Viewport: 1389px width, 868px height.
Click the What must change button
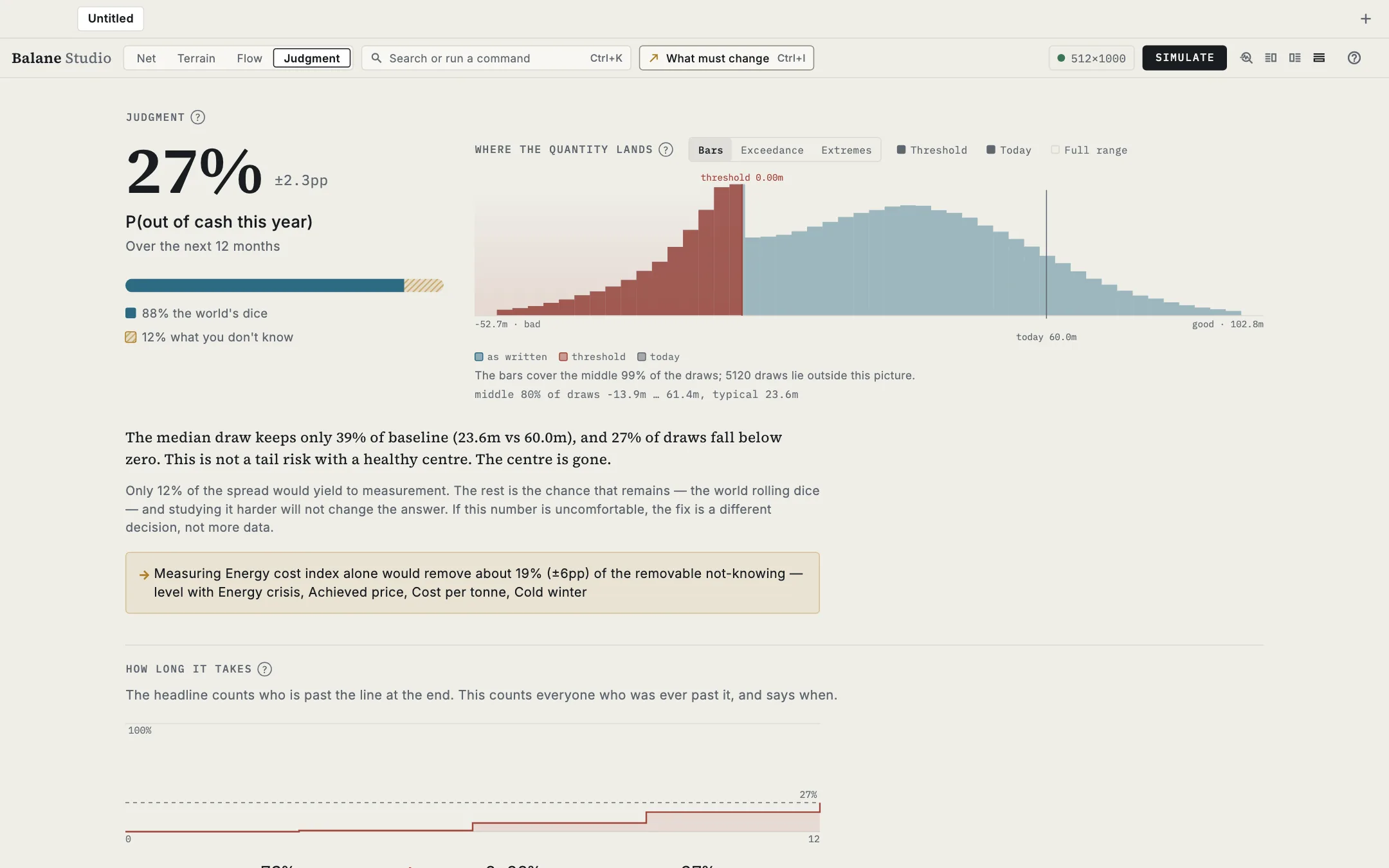point(727,58)
